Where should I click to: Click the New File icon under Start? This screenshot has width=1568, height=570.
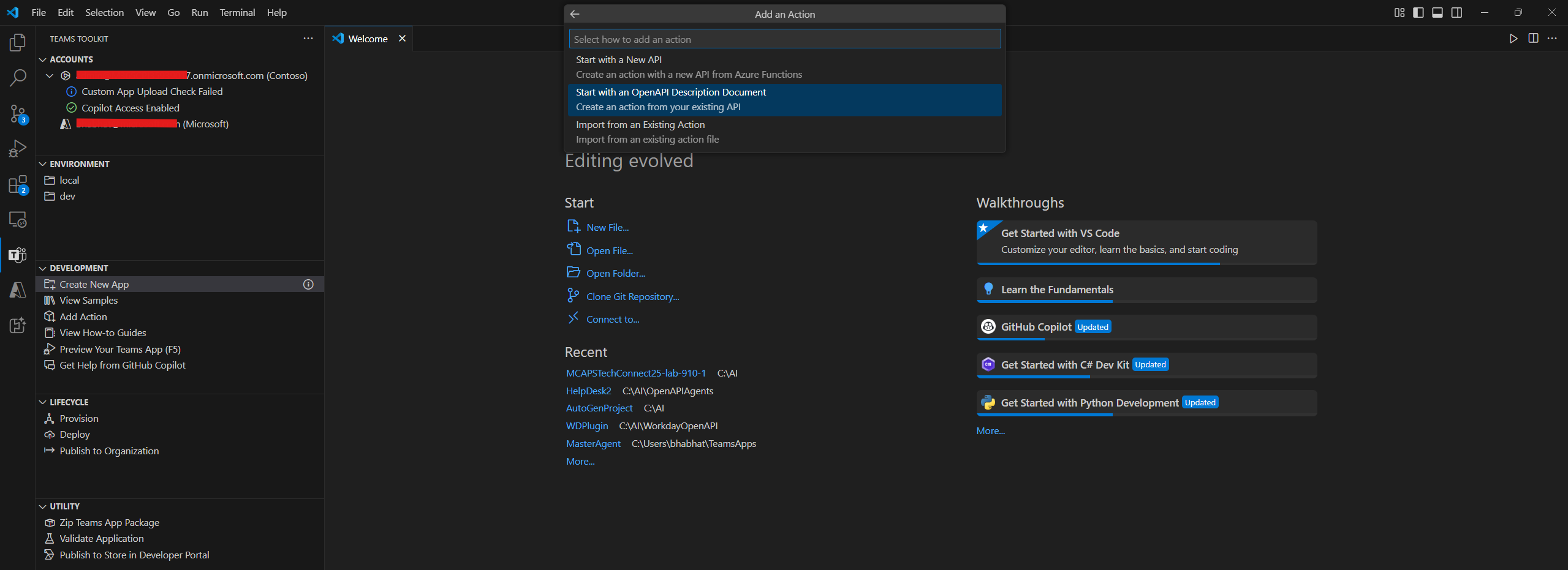(x=574, y=227)
